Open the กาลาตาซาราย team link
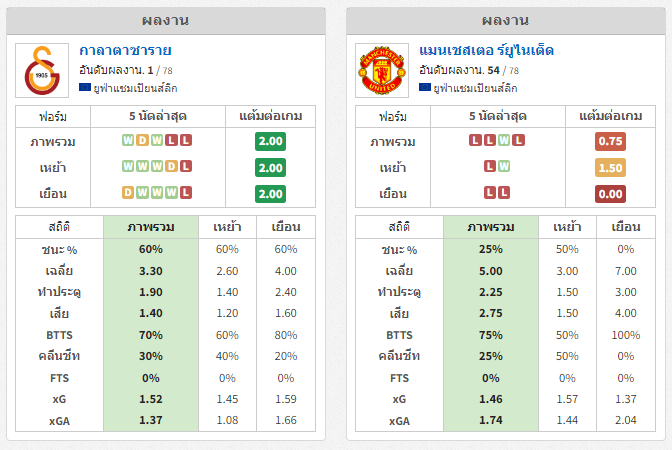 click(x=125, y=51)
